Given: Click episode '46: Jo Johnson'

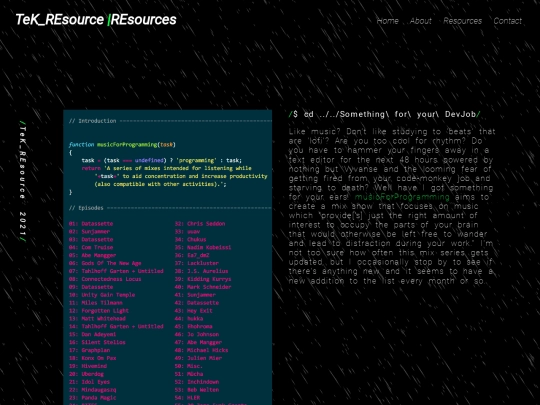Looking at the screenshot, I should (197, 335).
